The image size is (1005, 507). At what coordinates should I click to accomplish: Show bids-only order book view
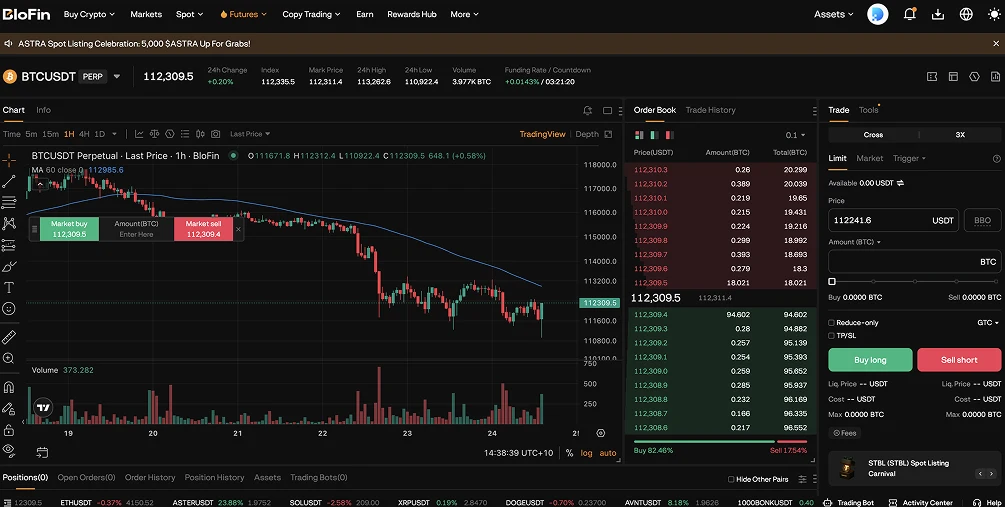coord(654,135)
